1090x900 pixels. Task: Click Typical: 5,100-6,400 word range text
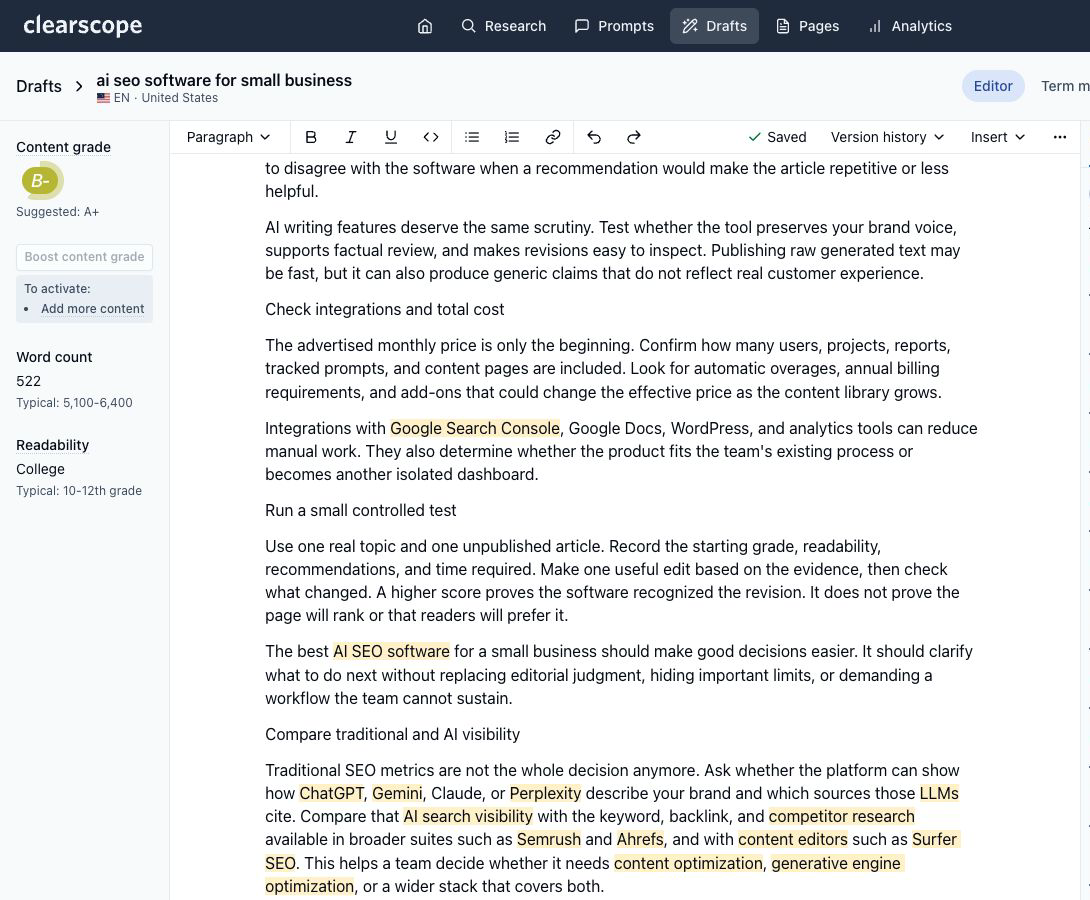pos(74,402)
